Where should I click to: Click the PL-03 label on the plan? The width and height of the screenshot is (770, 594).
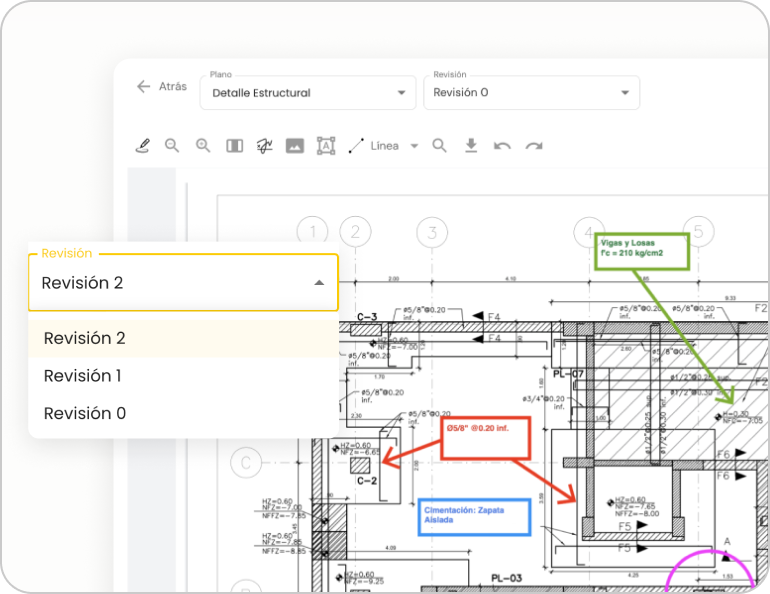pyautogui.click(x=506, y=578)
